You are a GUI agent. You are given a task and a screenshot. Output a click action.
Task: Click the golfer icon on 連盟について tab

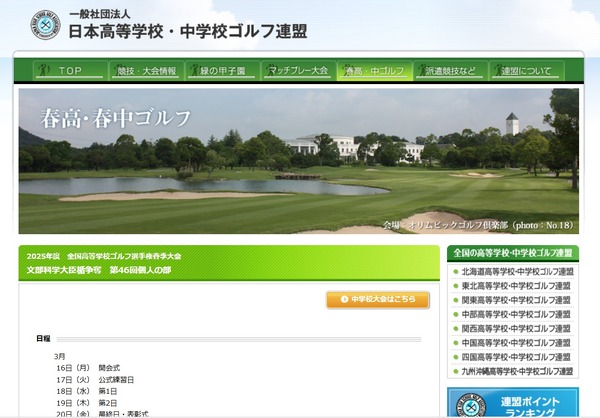(x=498, y=70)
